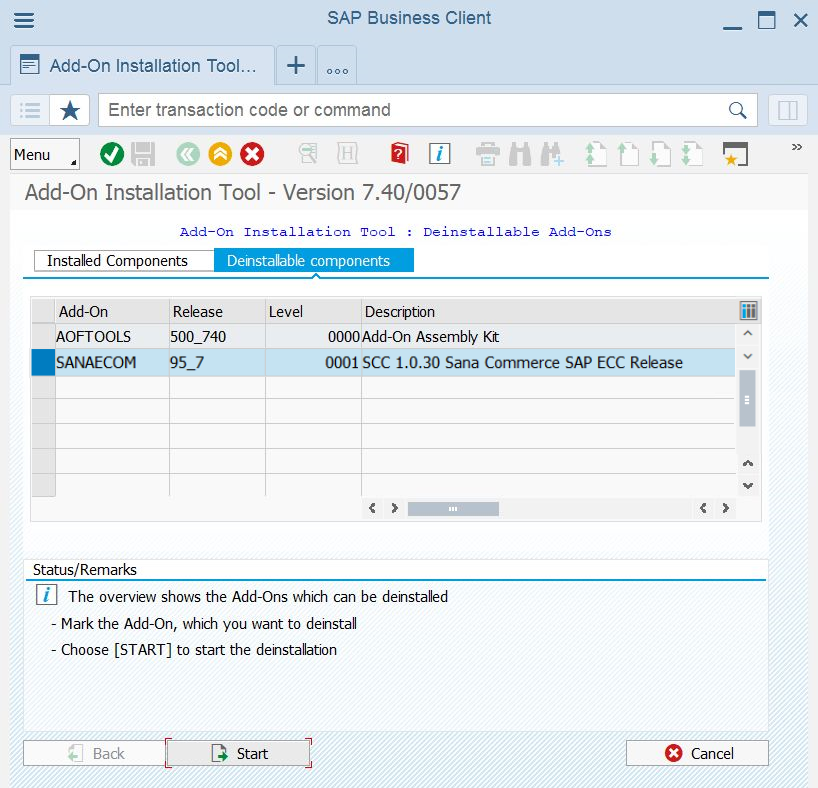This screenshot has width=818, height=788.
Task: Open the more tabs ellipsis button
Action: pyautogui.click(x=337, y=66)
